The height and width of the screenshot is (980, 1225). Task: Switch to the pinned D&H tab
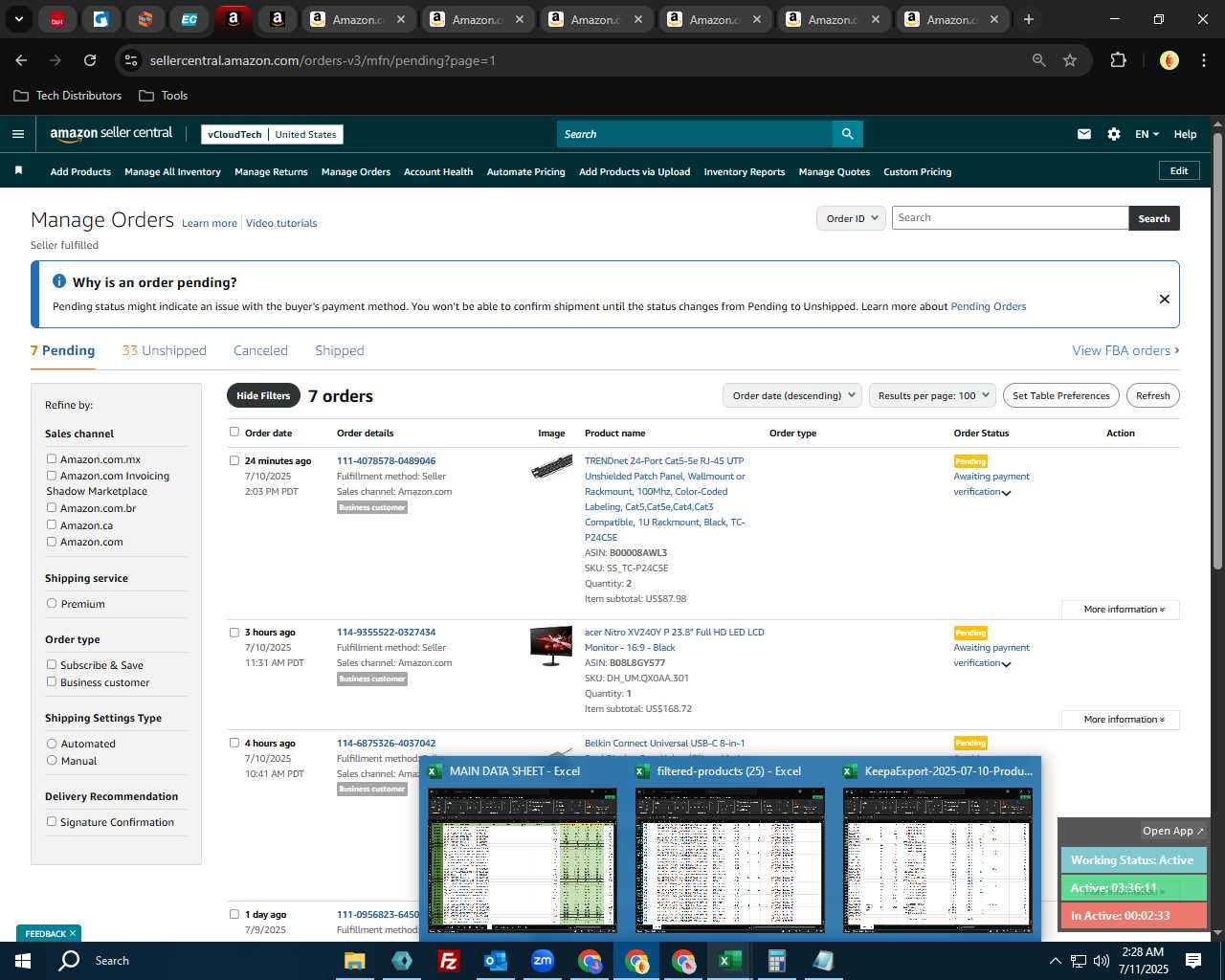[57, 19]
